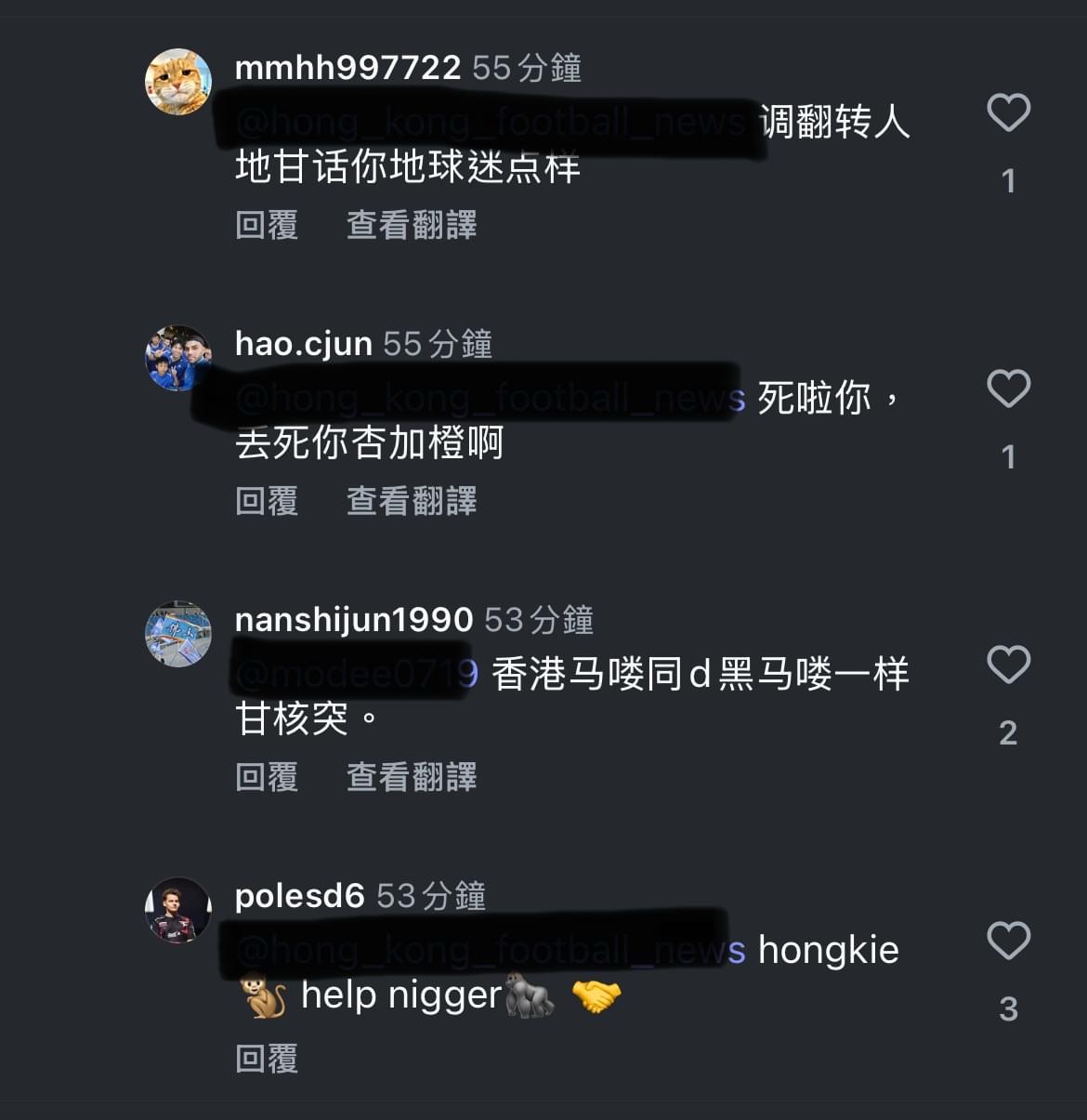
Task: Like the comment by mmhh997722
Action: point(1008,113)
